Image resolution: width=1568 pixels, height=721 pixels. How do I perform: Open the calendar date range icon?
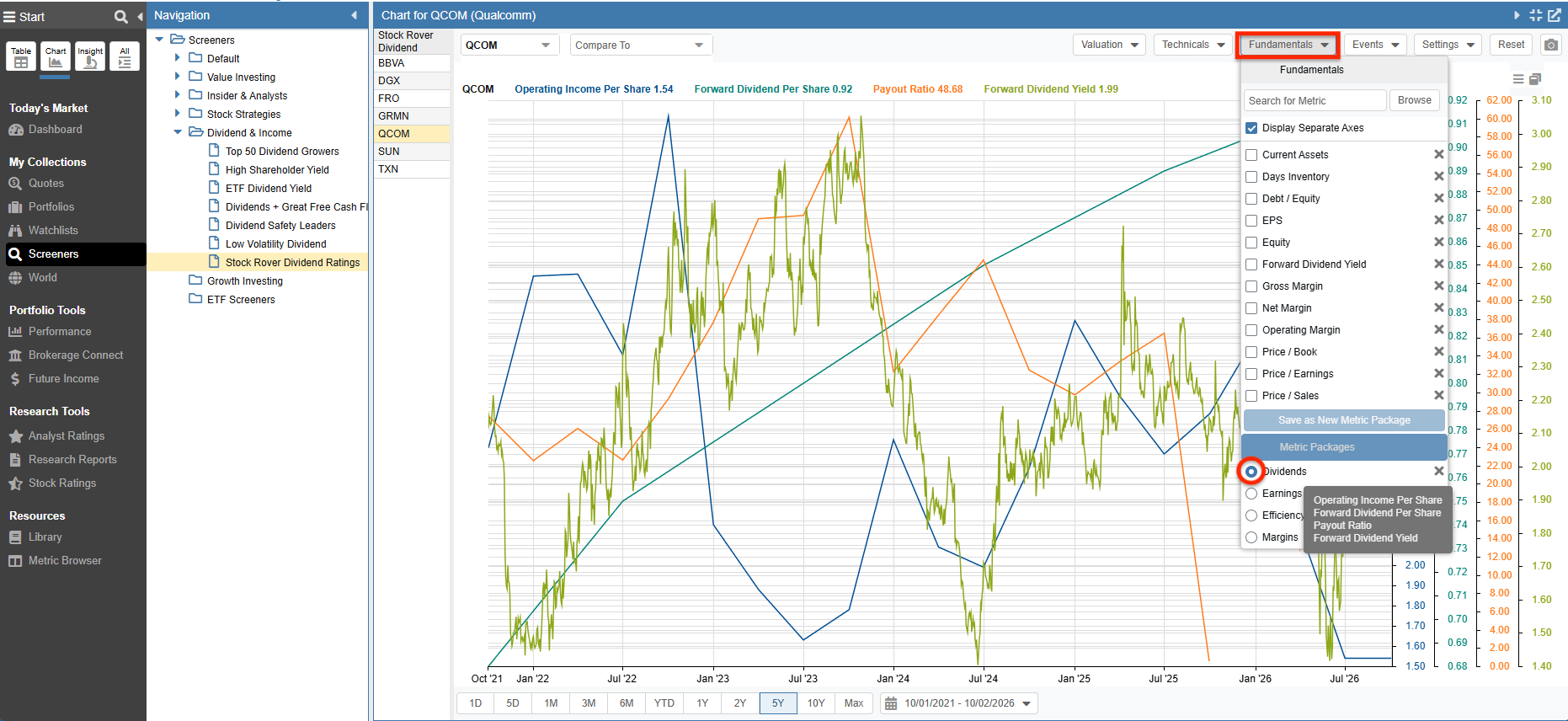click(x=891, y=703)
